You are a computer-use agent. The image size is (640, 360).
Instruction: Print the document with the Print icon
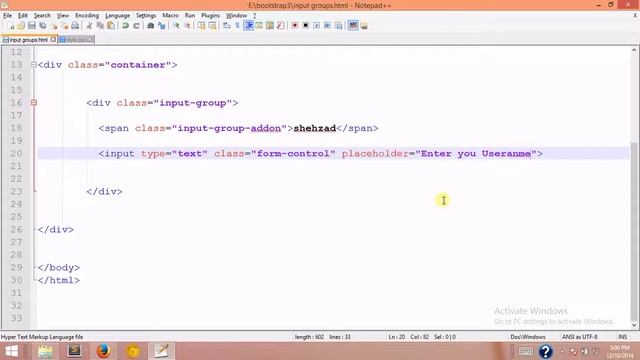(75, 26)
